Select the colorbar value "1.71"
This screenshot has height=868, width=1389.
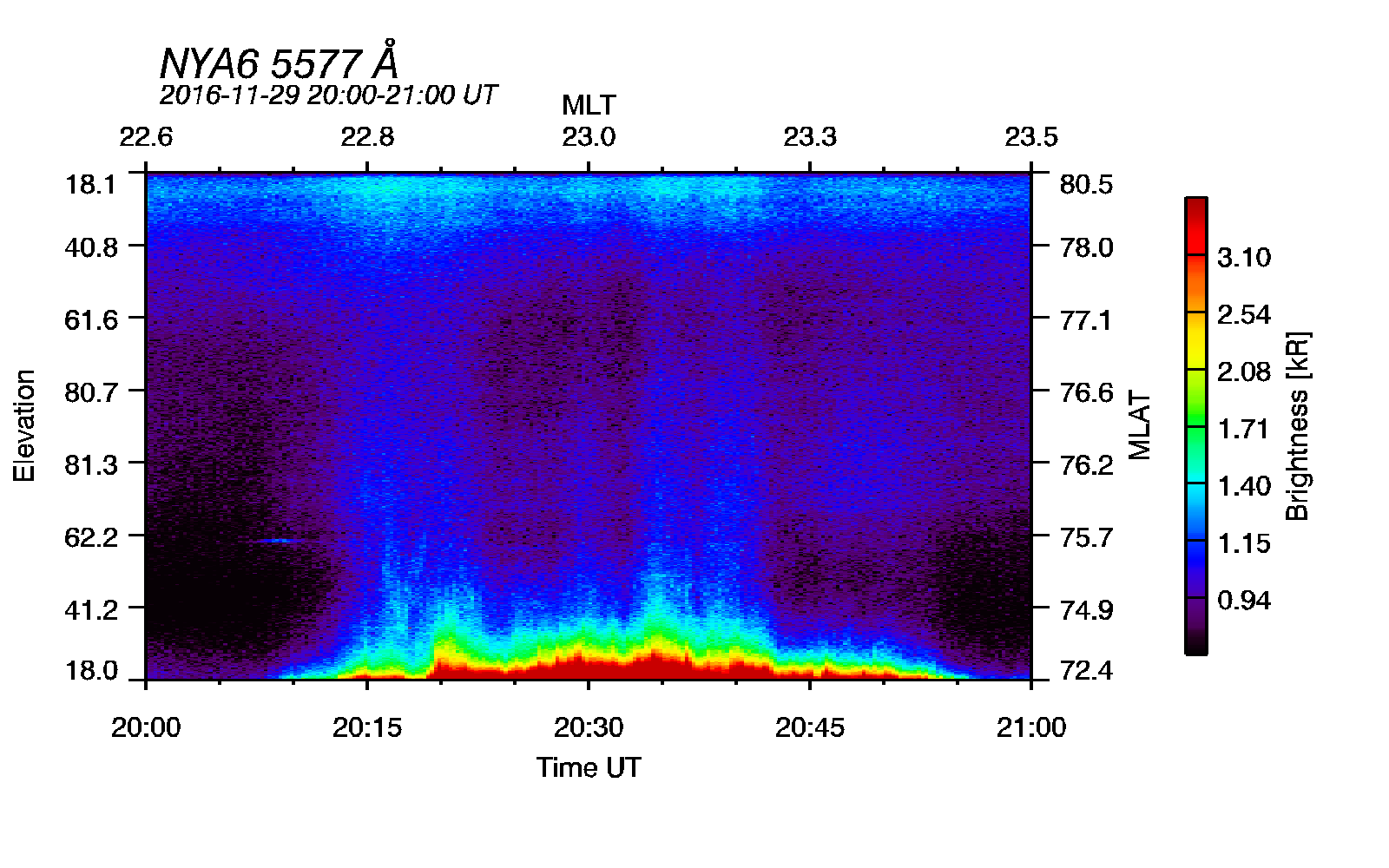pos(1244,429)
